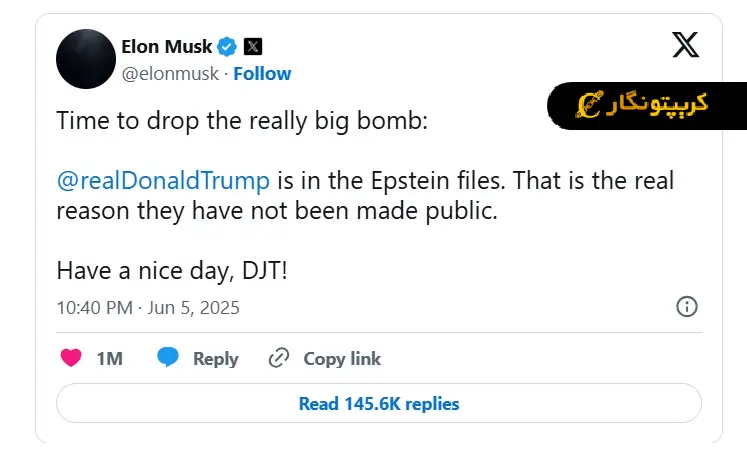The width and height of the screenshot is (747, 459).
Task: Follow the account via the Follow link
Action: [x=262, y=74]
